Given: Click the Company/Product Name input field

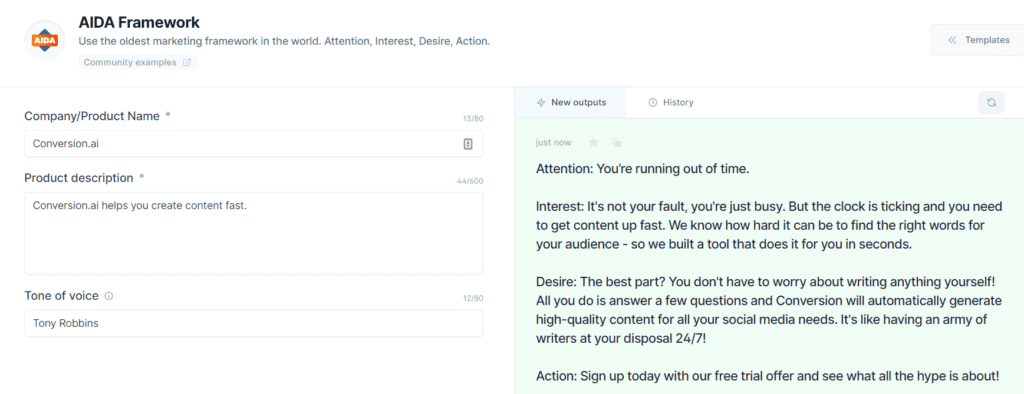Looking at the screenshot, I should pos(253,144).
